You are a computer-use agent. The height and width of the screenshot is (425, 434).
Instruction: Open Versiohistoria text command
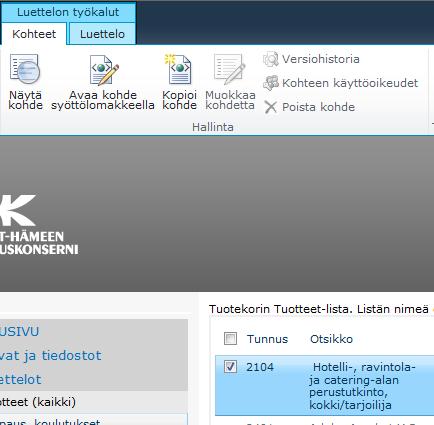(321, 59)
